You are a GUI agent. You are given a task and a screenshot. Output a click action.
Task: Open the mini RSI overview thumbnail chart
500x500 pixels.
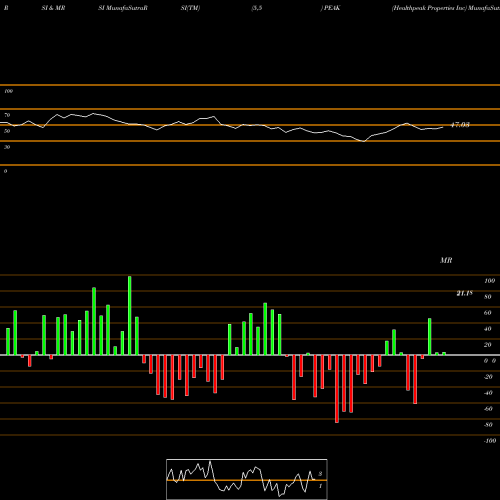pyautogui.click(x=247, y=479)
